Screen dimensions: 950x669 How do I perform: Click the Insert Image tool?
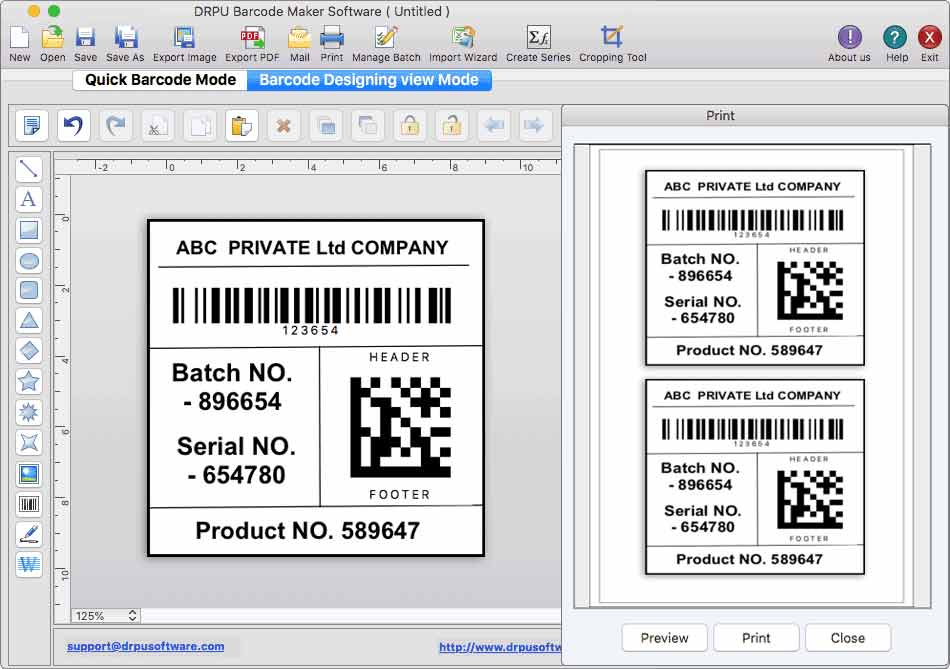(29, 474)
